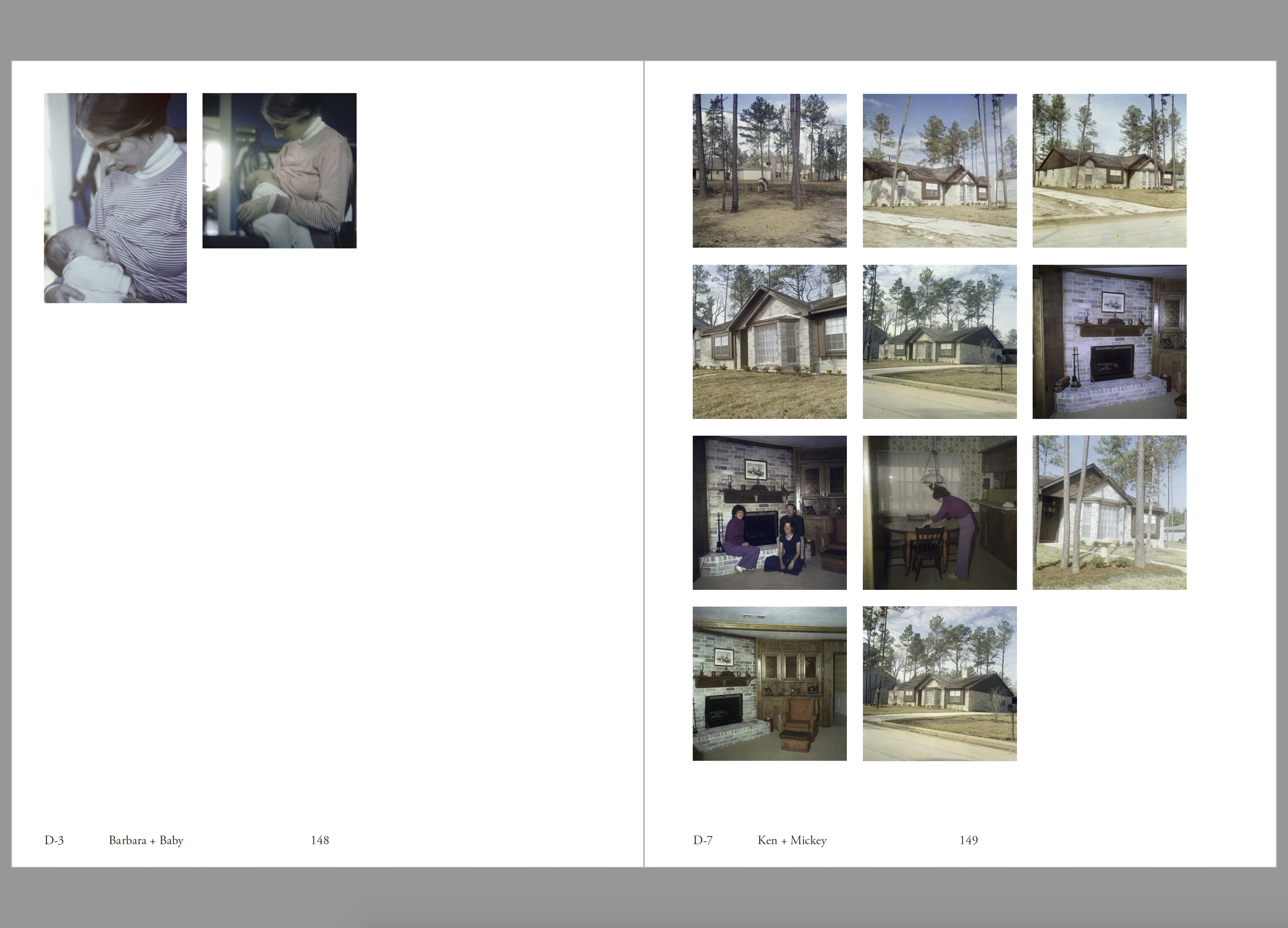Click the Ken + Mickey caption
Viewport: 1288px width, 928px height.
point(792,840)
